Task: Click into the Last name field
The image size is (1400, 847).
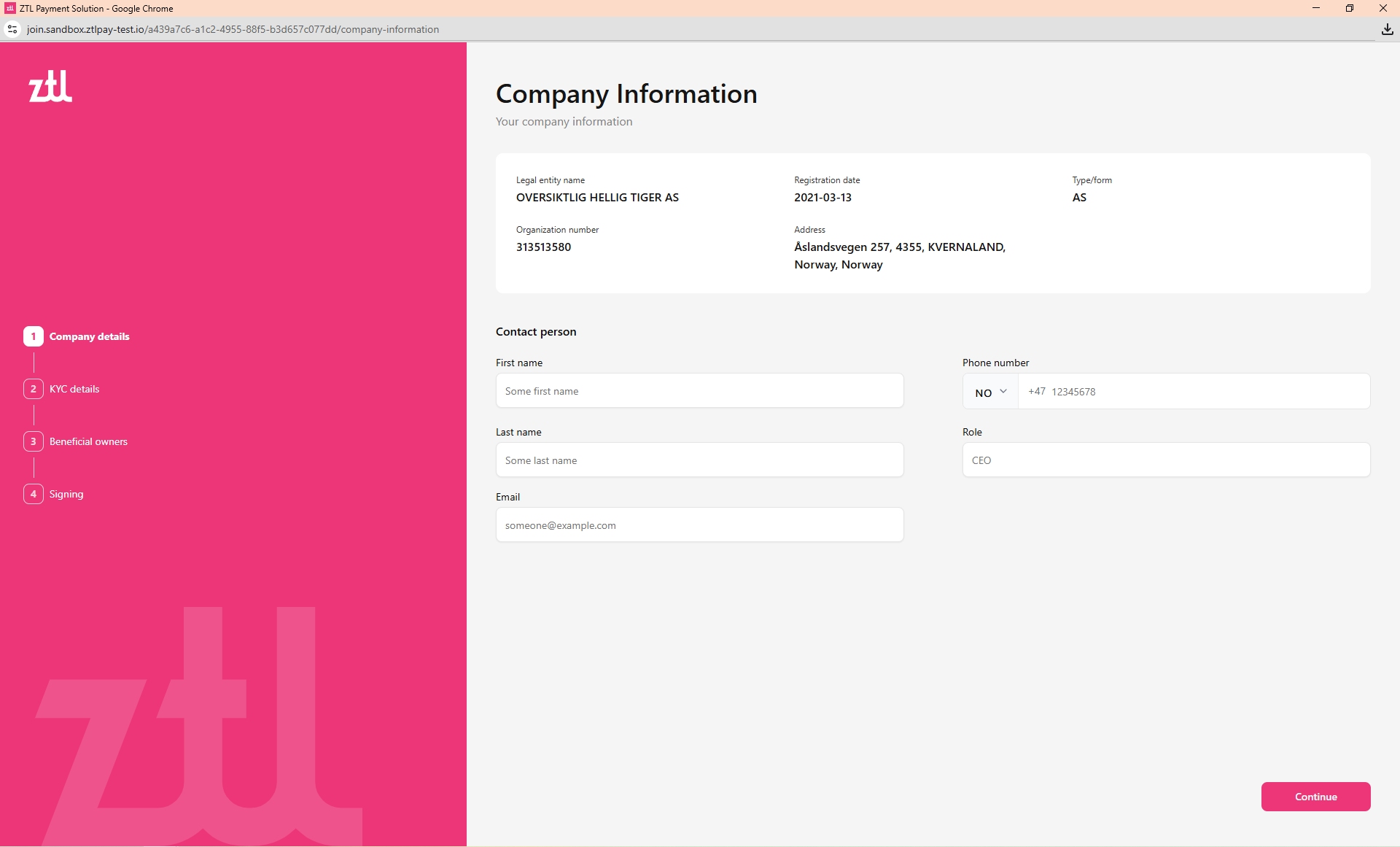Action: click(699, 460)
